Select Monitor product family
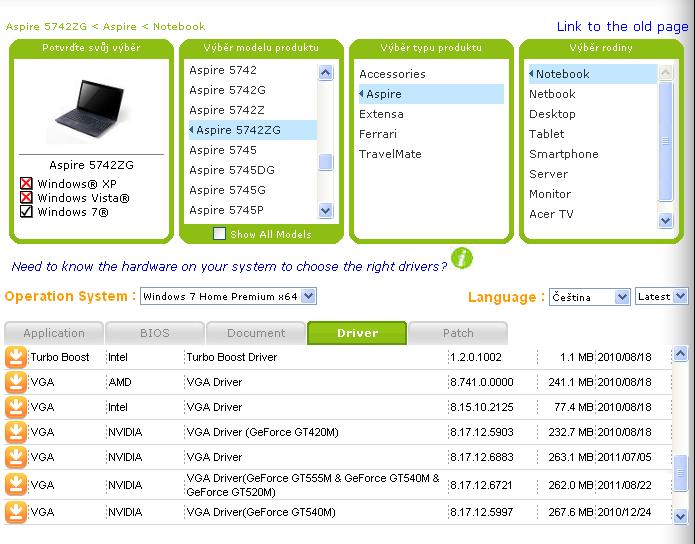 click(550, 194)
